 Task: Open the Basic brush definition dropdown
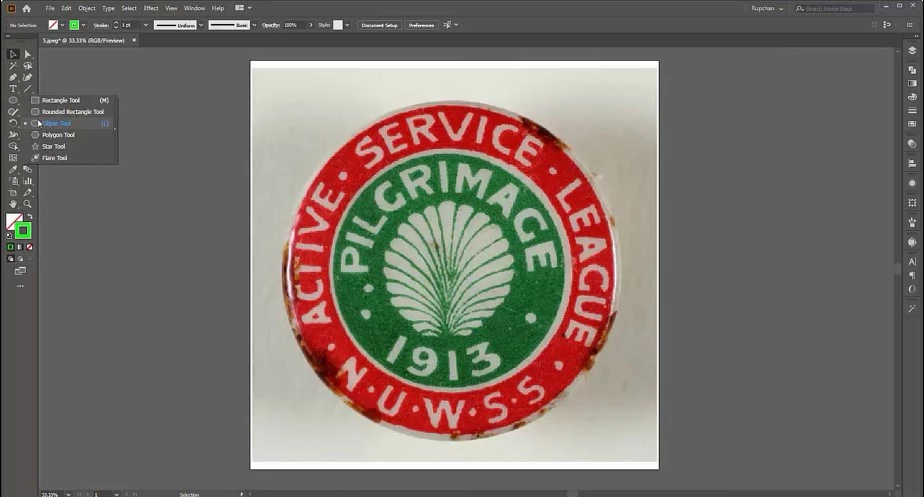(x=254, y=25)
